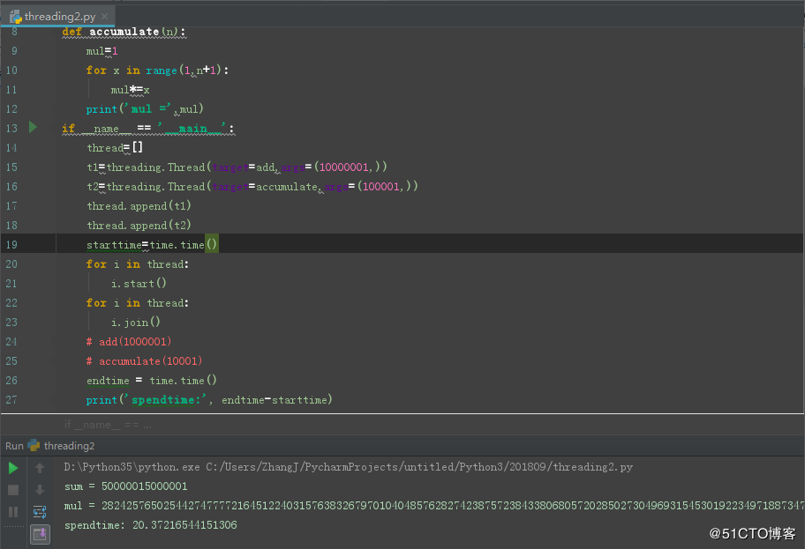Toggle soft-wrap icon in Run panel

click(40, 512)
